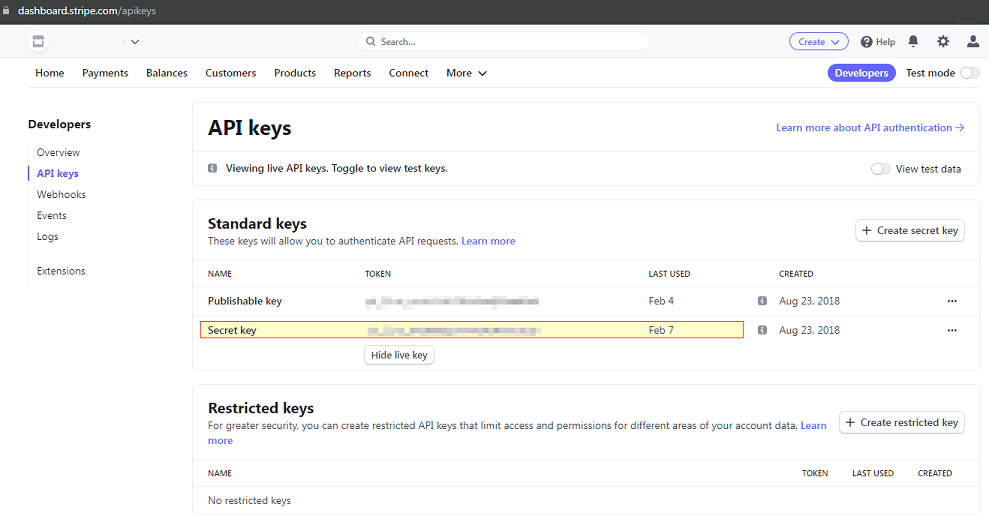Click the Hide live key button
The height and width of the screenshot is (519, 989).
pos(399,355)
